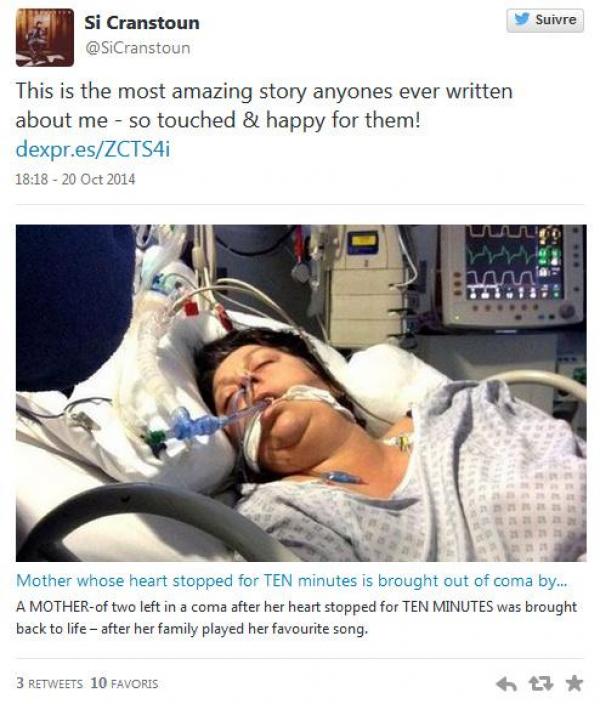This screenshot has width=600, height=704.
Task: Open the hospital photo preview image
Action: (301, 393)
